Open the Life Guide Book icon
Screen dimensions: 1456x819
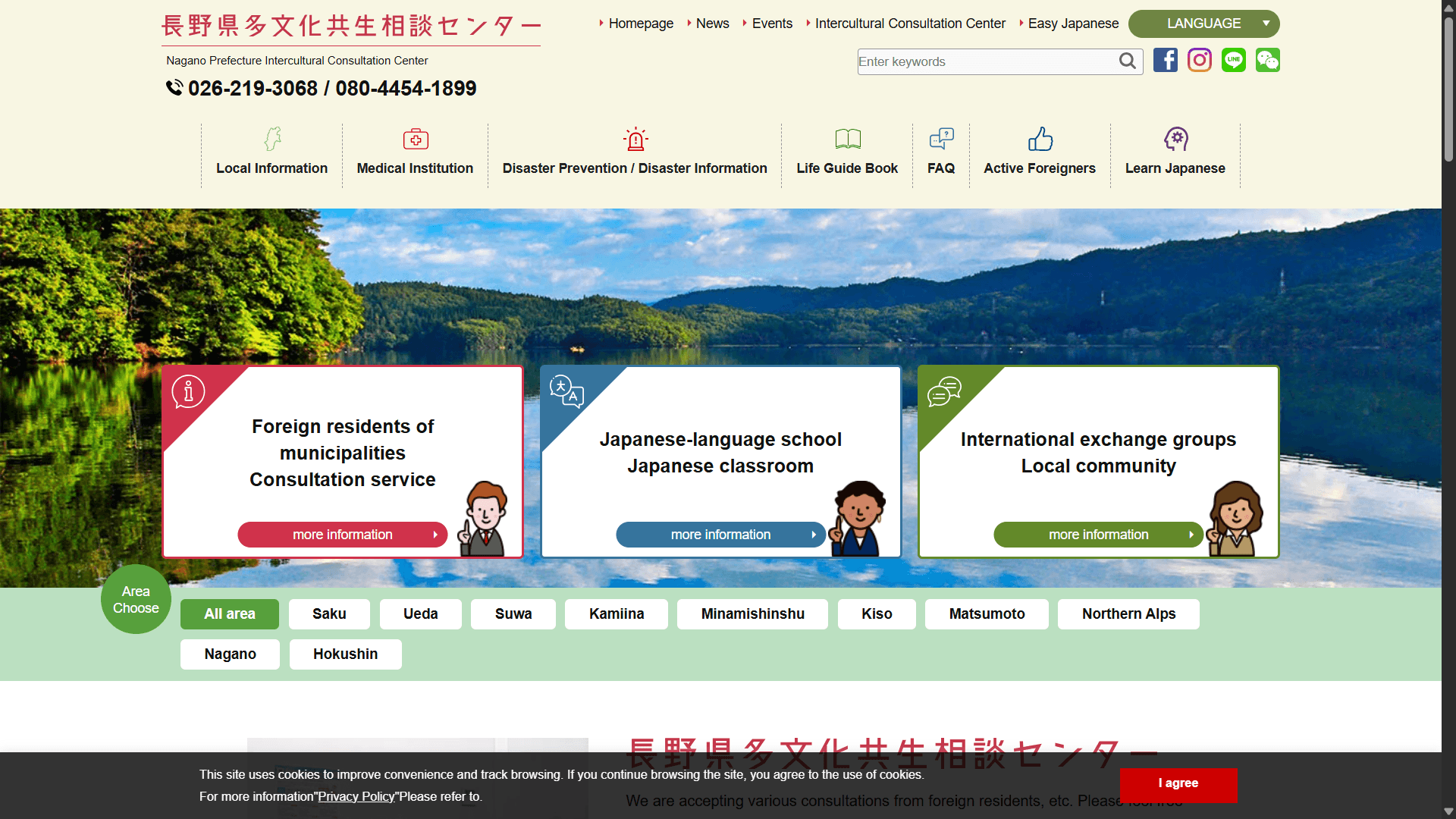(847, 139)
